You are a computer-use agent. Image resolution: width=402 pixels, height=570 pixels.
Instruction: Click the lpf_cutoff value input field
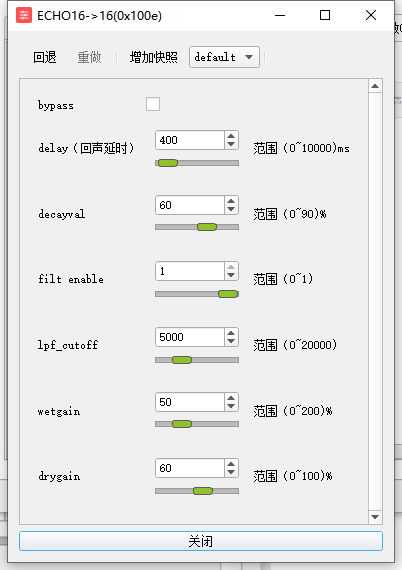[190, 337]
